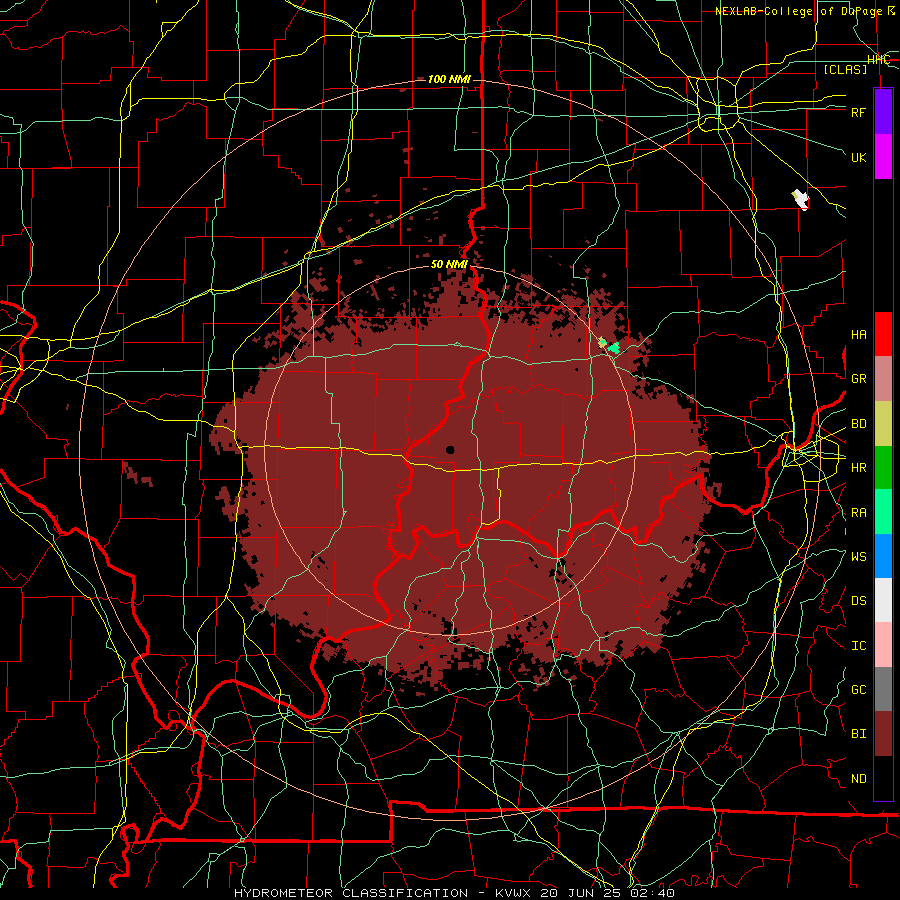Image resolution: width=900 pixels, height=900 pixels.
Task: Click the 'RA' legend label
Action: (858, 513)
